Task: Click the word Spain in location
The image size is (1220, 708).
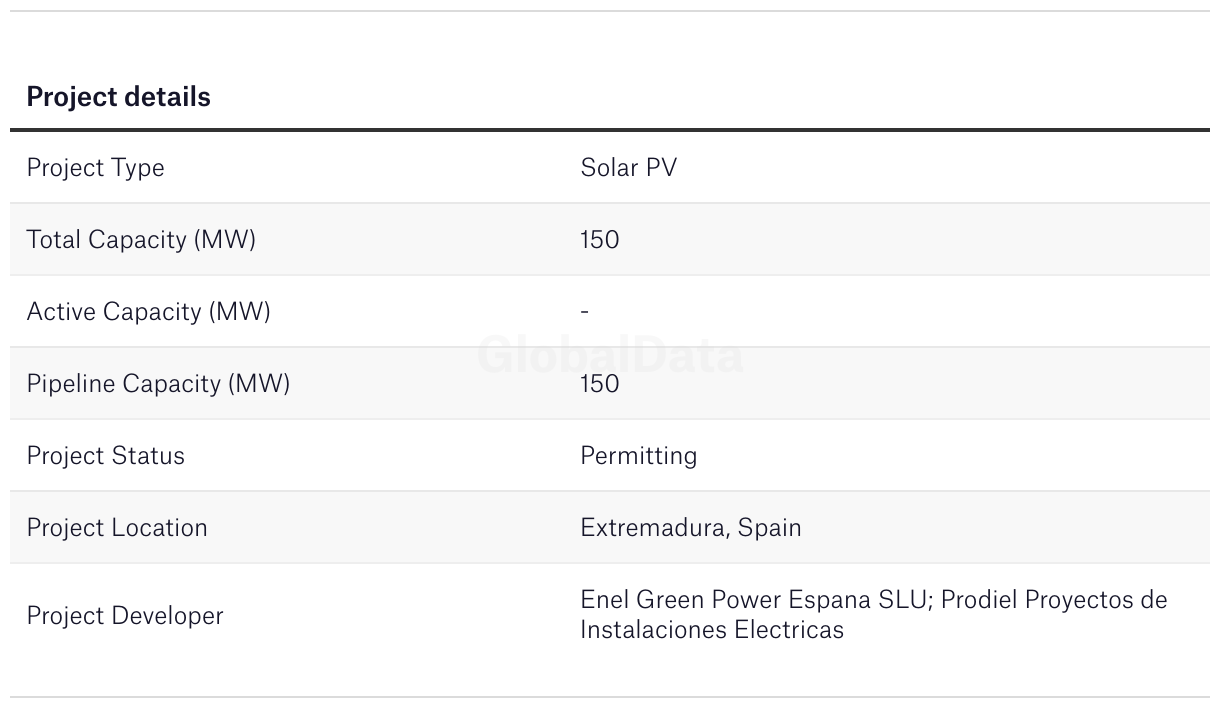Action: point(769,528)
